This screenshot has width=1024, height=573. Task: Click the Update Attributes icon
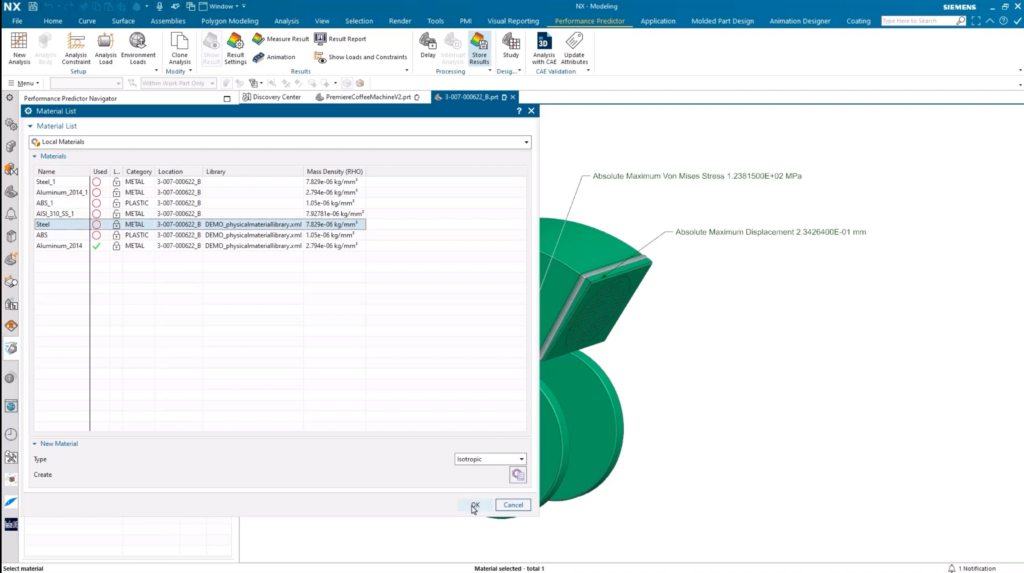(574, 41)
